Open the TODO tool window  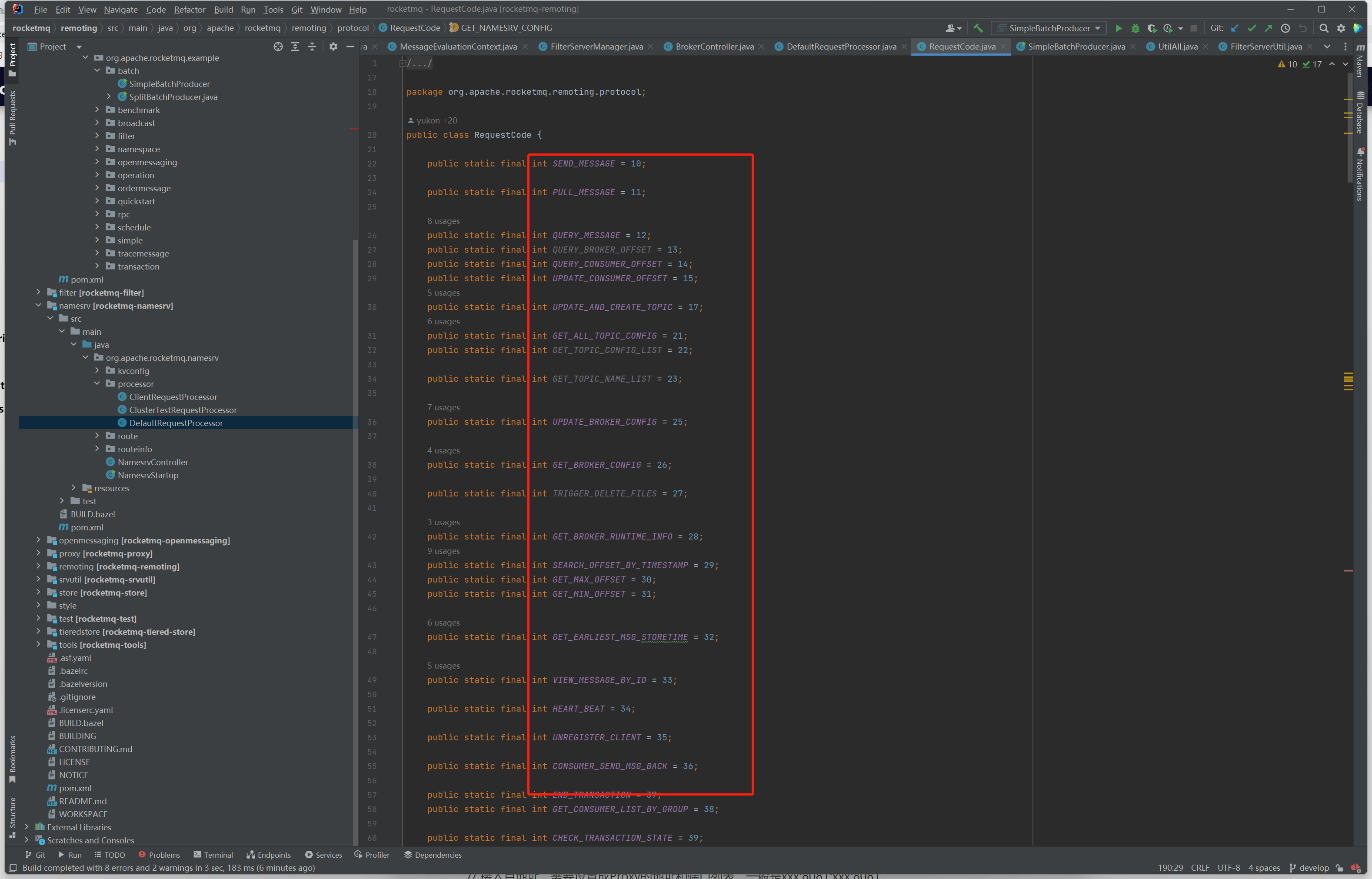pyautogui.click(x=110, y=855)
